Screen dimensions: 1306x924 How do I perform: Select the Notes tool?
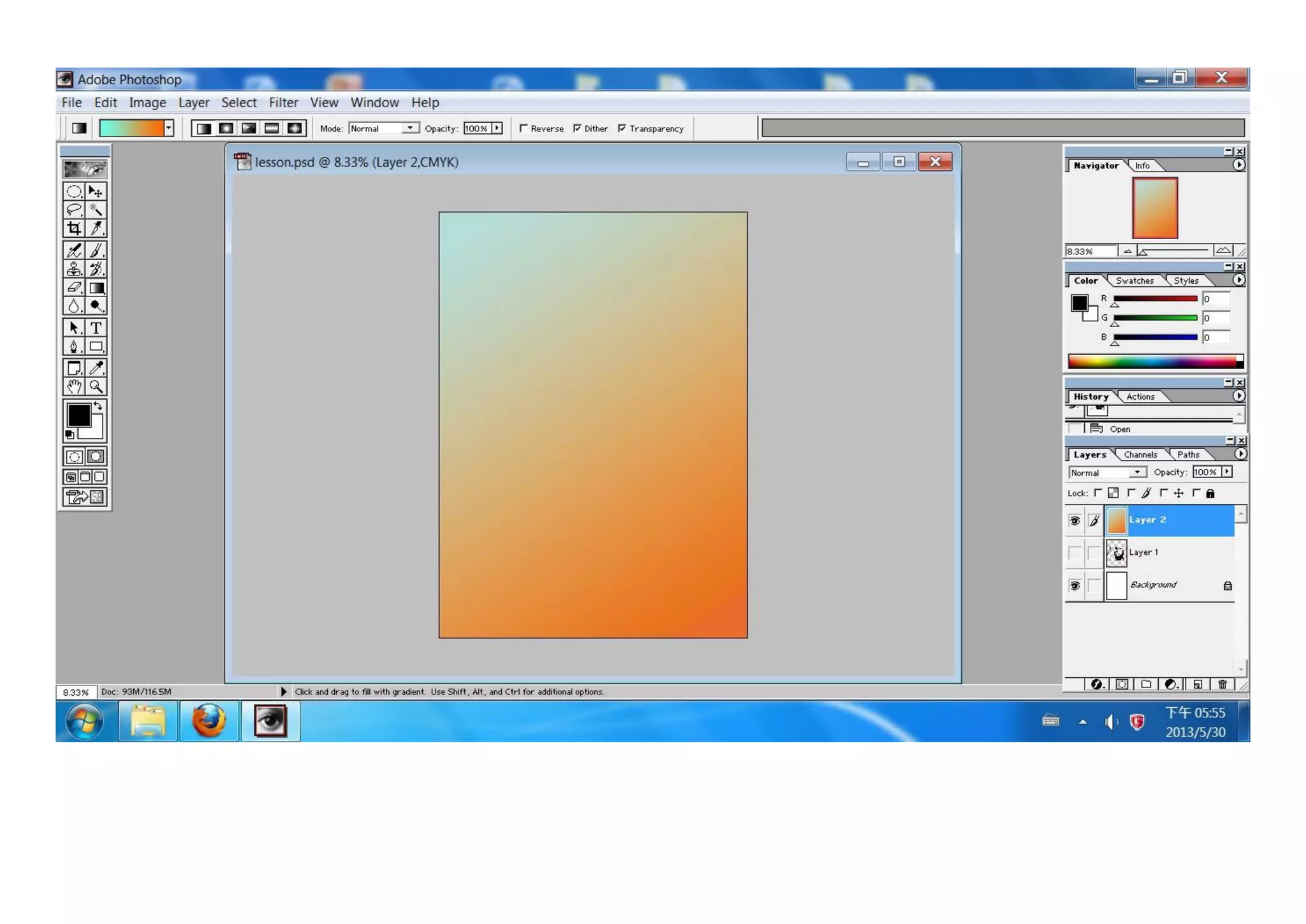pos(74,368)
